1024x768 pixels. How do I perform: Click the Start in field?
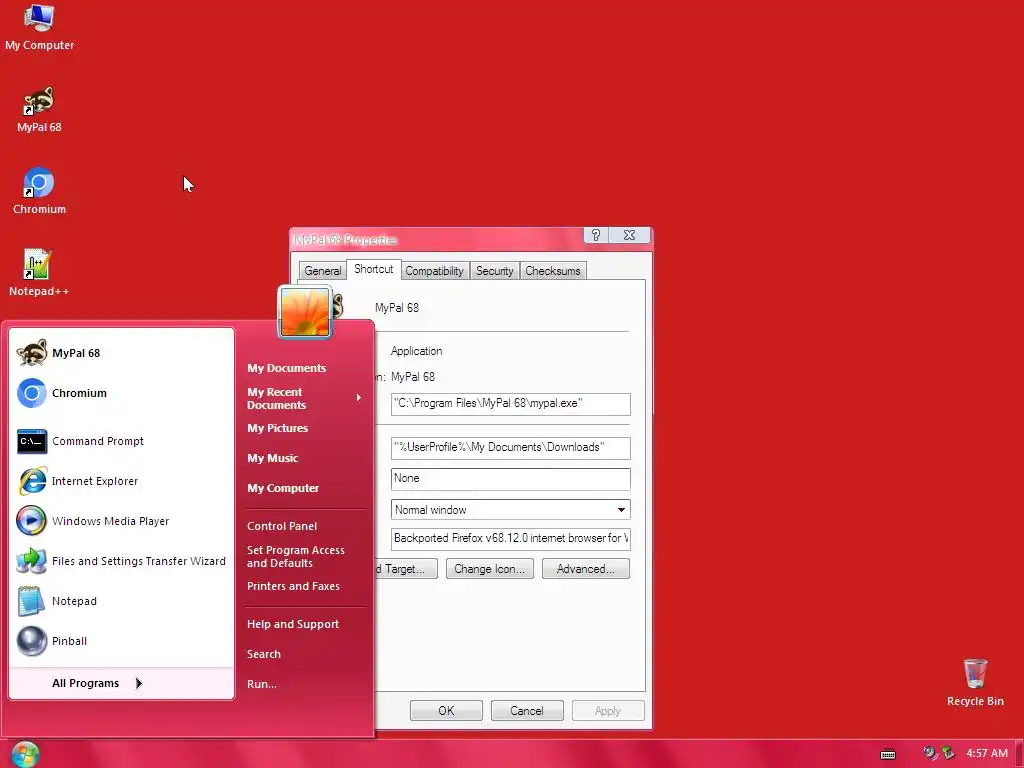(511, 448)
